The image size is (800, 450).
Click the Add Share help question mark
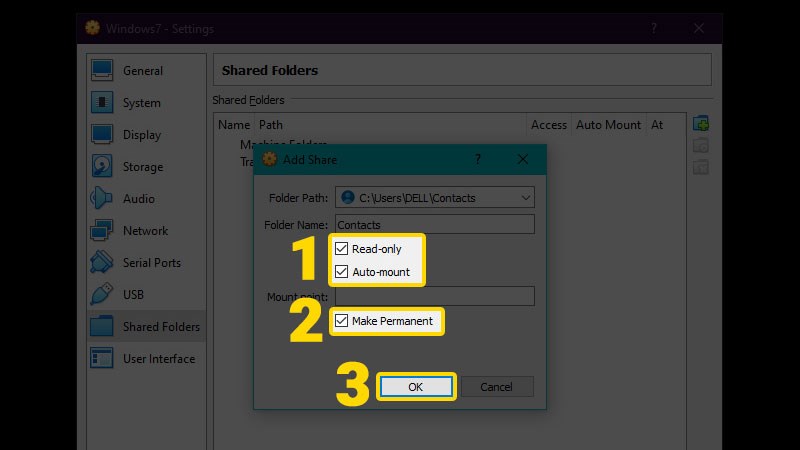(x=478, y=159)
